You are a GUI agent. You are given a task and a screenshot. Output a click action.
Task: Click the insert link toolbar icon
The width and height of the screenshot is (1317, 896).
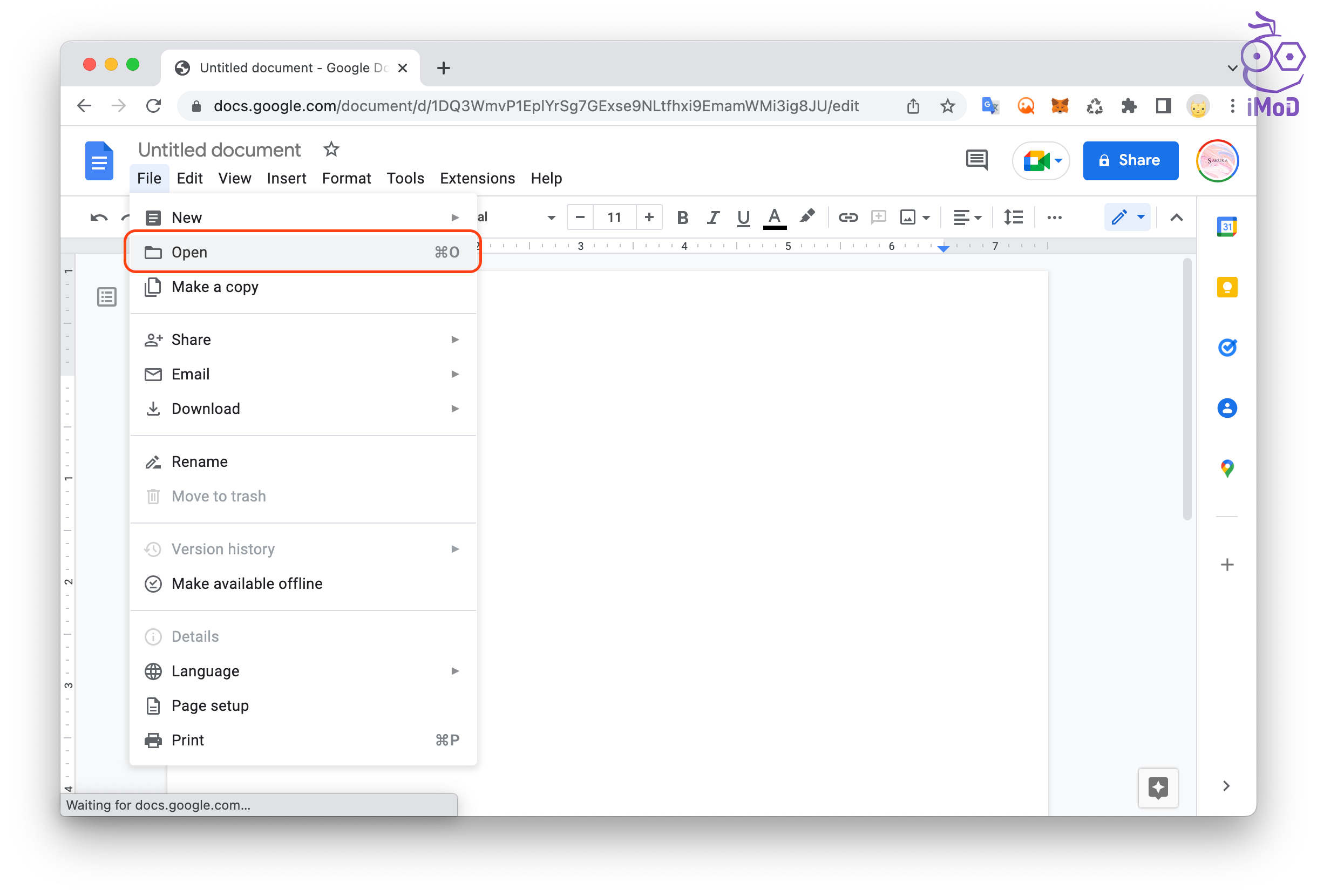(848, 217)
